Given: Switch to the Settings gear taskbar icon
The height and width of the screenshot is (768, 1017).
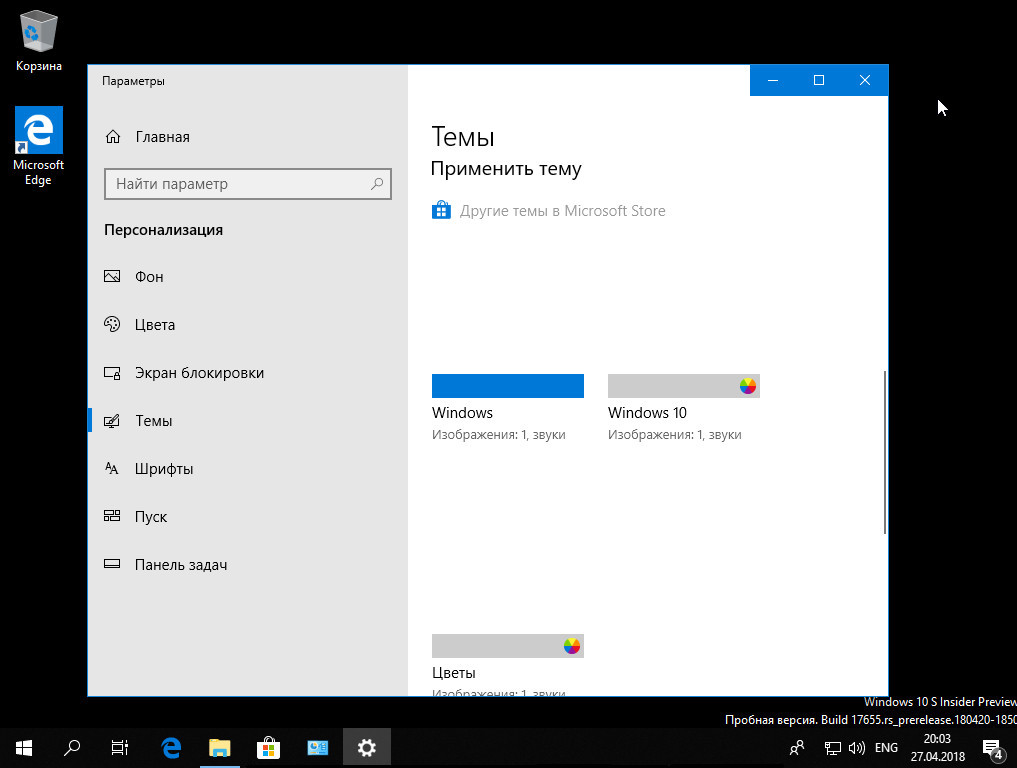Looking at the screenshot, I should click(x=366, y=748).
